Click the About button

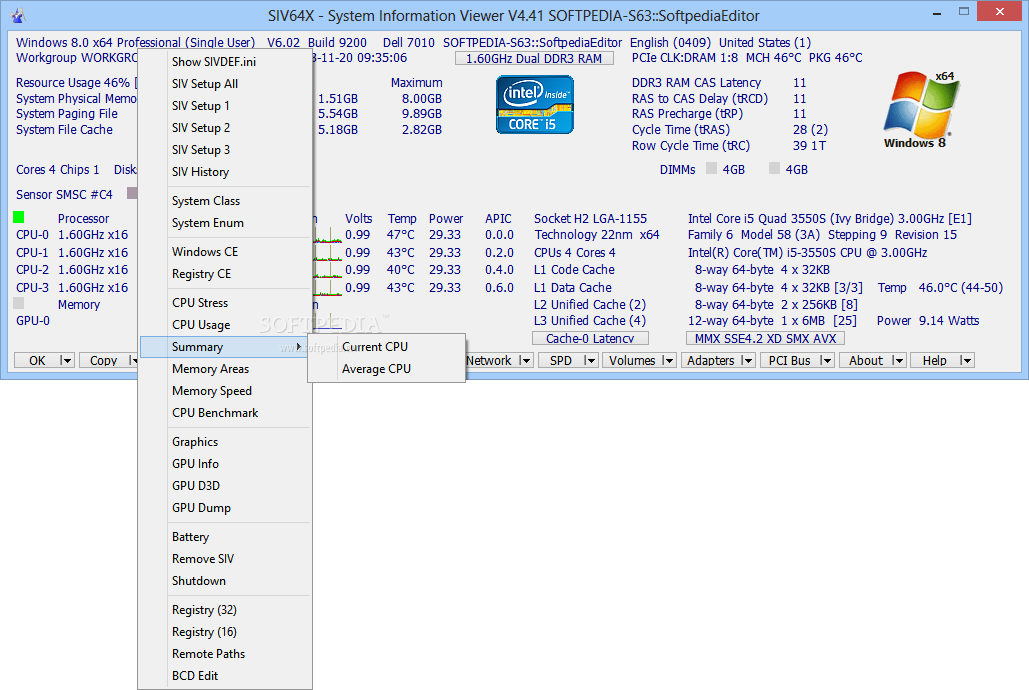[866, 360]
